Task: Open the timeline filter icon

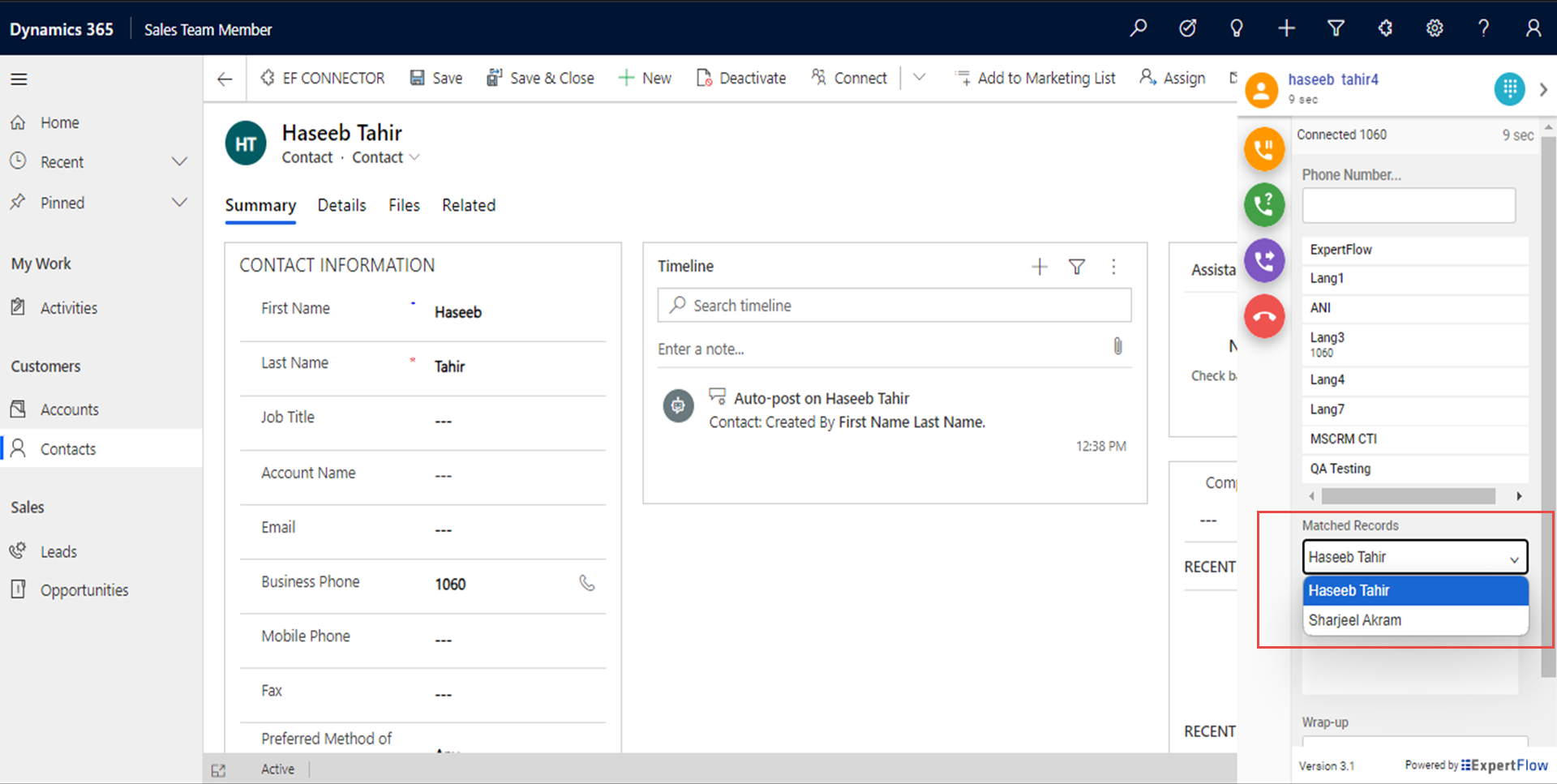Action: [x=1076, y=267]
